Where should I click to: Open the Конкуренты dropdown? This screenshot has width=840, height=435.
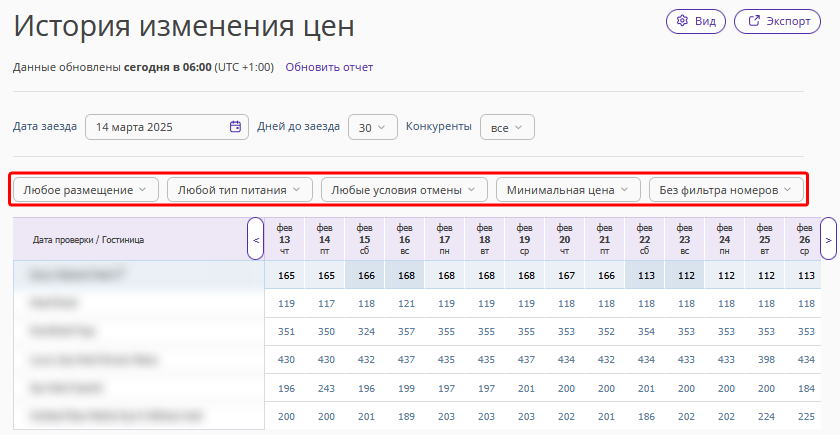507,127
